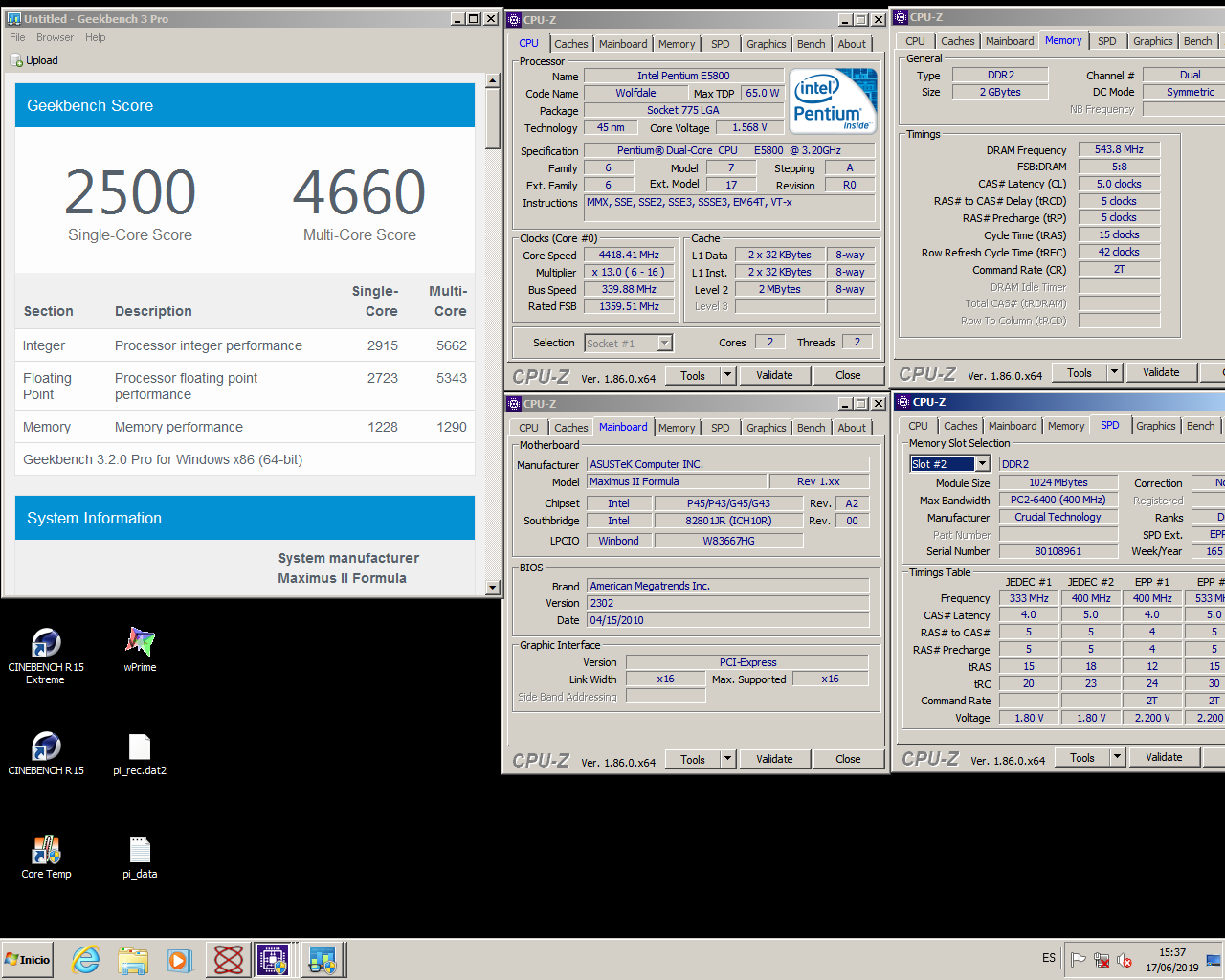The image size is (1225, 980).
Task: Click the DRAM Frequency value 543.8 MHz
Action: (x=1119, y=149)
